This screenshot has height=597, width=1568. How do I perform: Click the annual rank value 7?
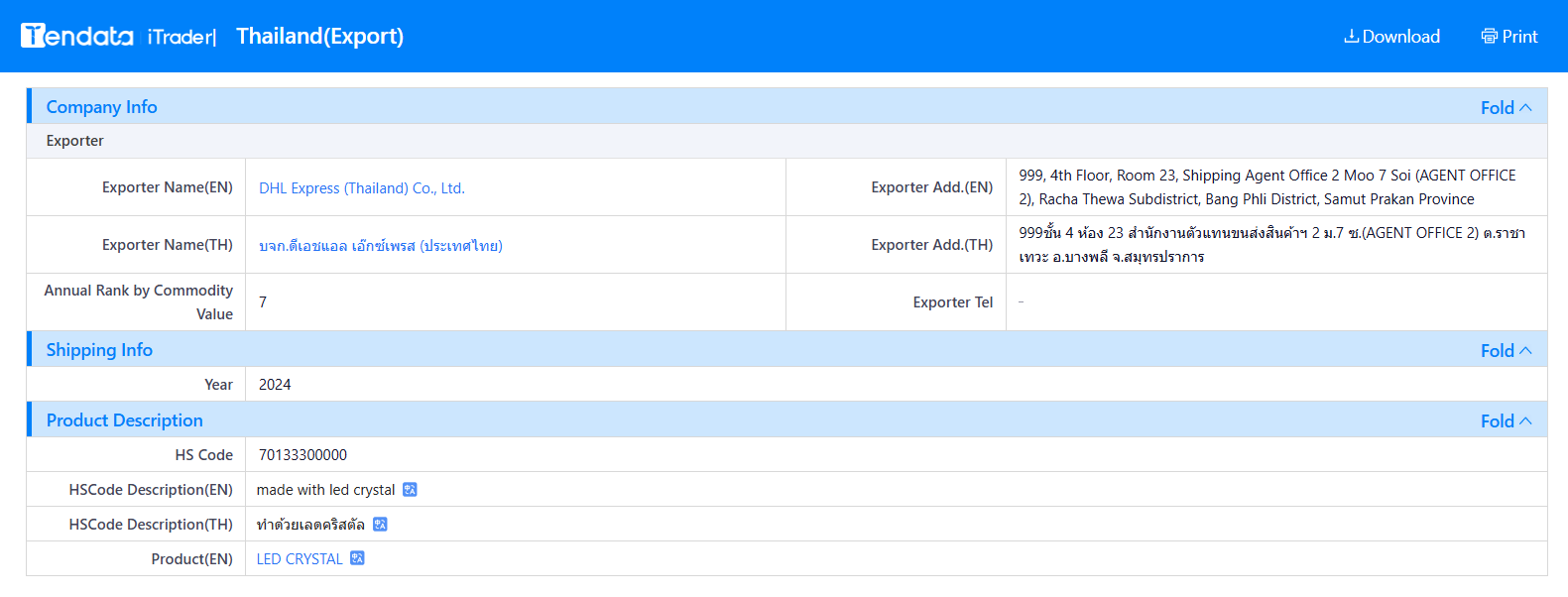click(x=263, y=302)
